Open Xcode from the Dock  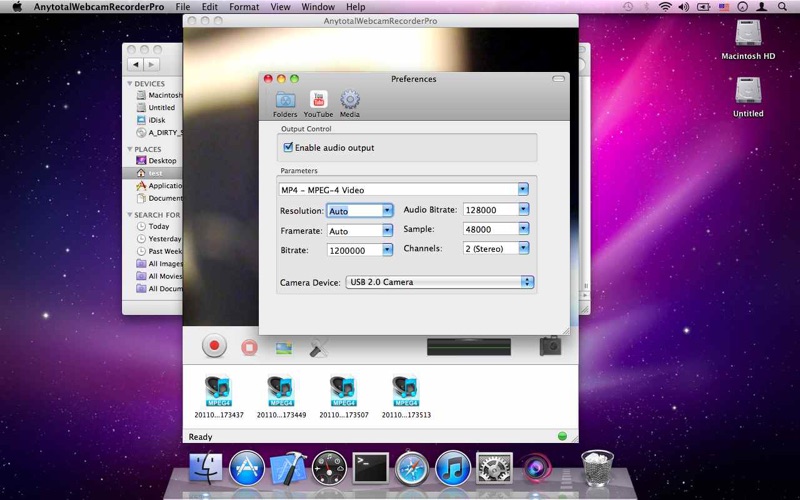pyautogui.click(x=288, y=468)
